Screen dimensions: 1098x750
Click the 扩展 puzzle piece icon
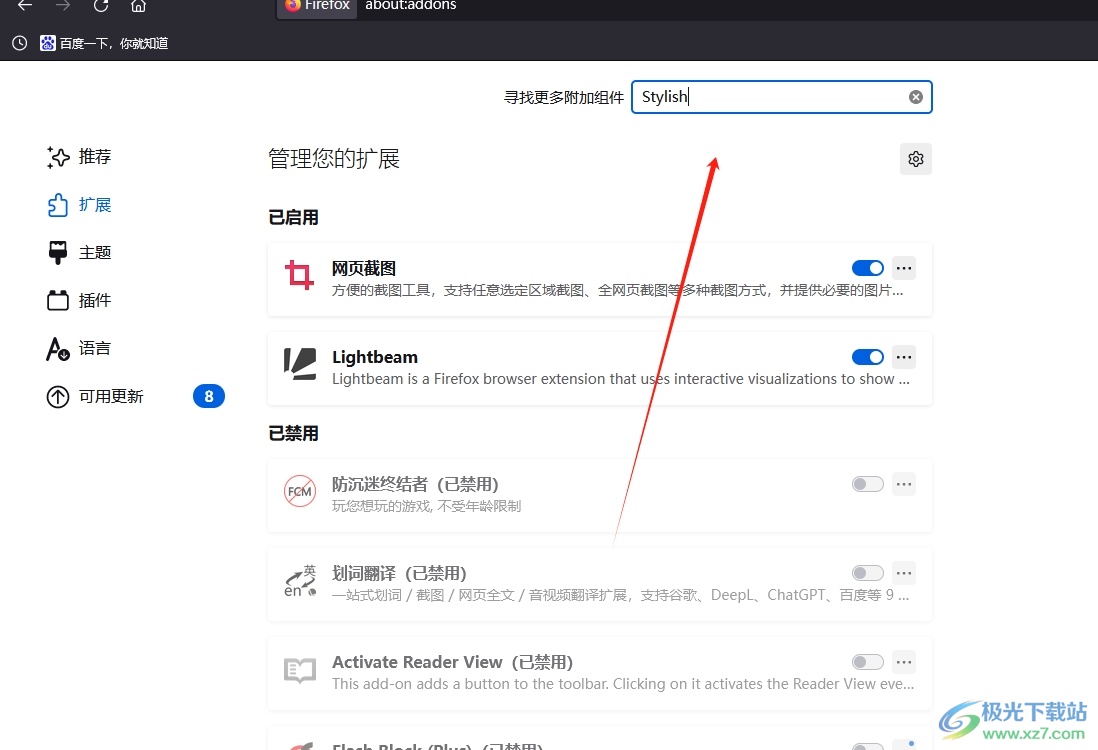click(x=58, y=204)
